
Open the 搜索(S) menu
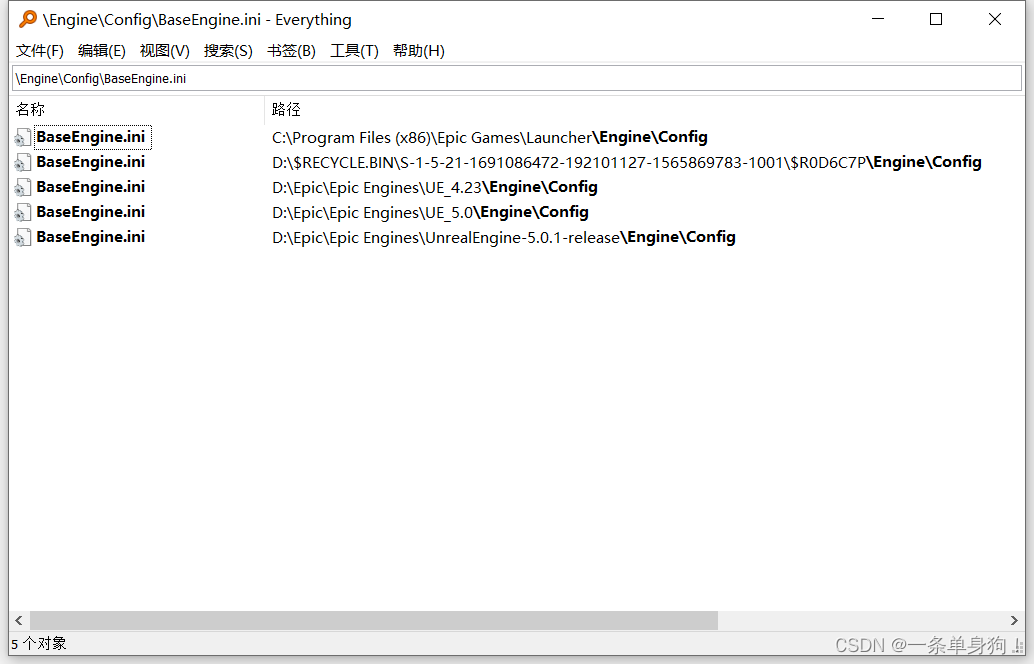tap(228, 51)
